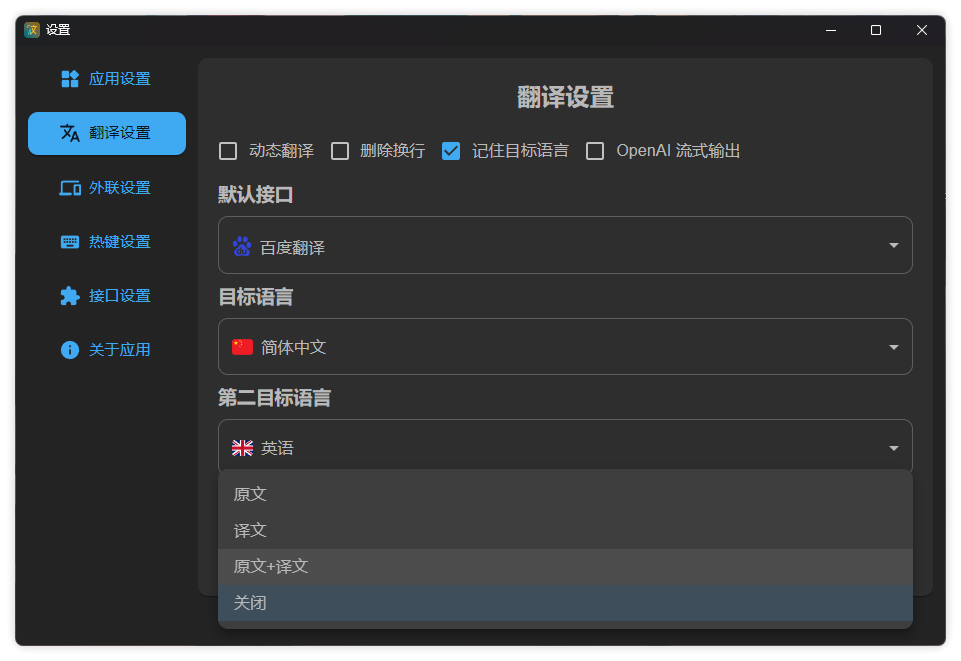Open the 应用设置 section icon
This screenshot has height=661, width=961.
click(70, 79)
